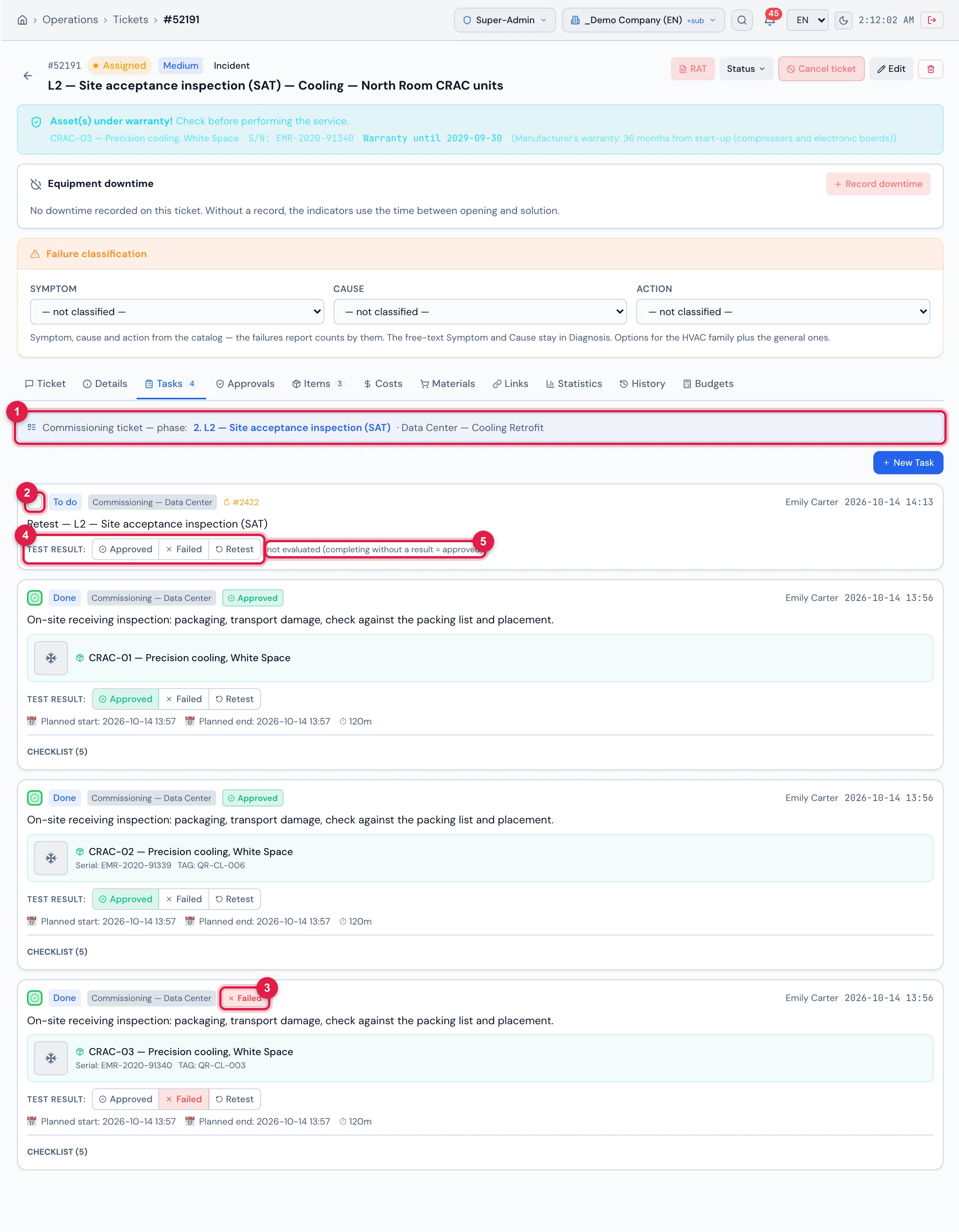The height and width of the screenshot is (1232, 959).
Task: Open the _Demo Company (EN) selector
Action: point(643,20)
